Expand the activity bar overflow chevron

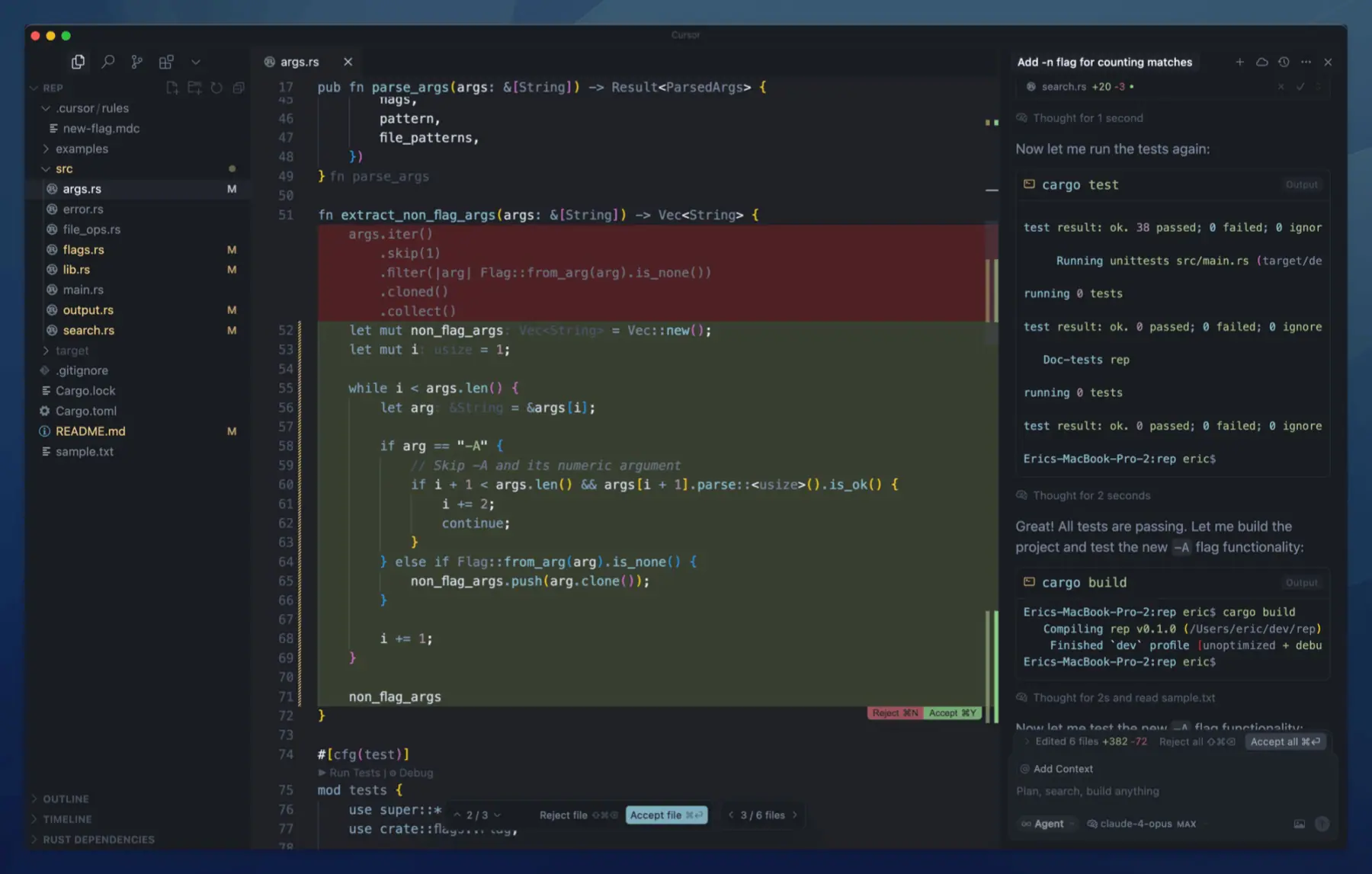pyautogui.click(x=196, y=62)
